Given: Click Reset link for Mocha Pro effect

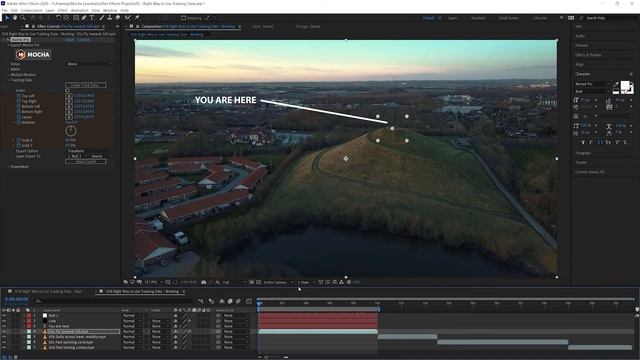Looking at the screenshot, I should (x=70, y=40).
